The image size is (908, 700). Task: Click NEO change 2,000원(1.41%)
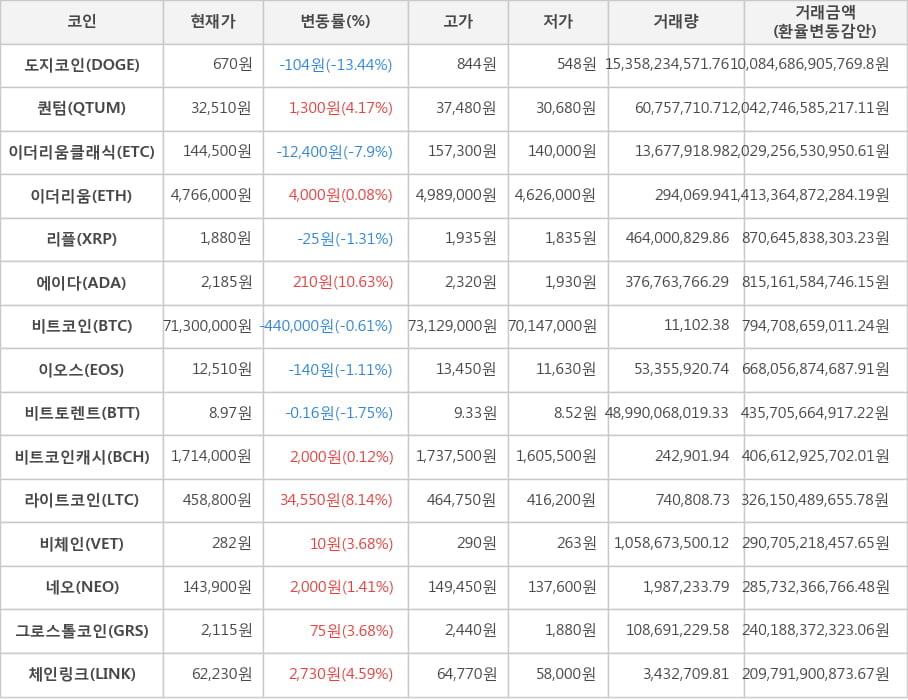342,587
